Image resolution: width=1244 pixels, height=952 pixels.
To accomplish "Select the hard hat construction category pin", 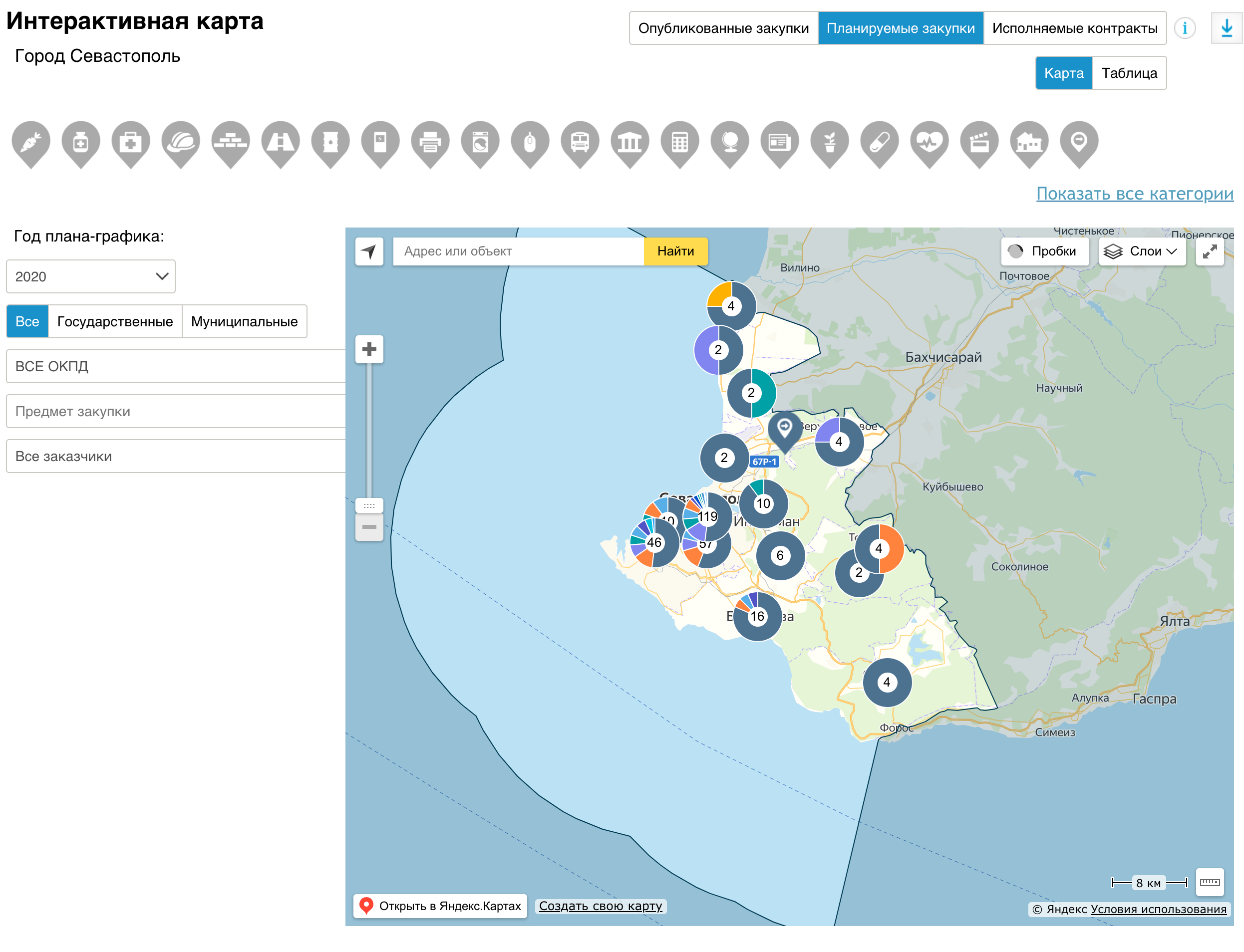I will point(180,142).
